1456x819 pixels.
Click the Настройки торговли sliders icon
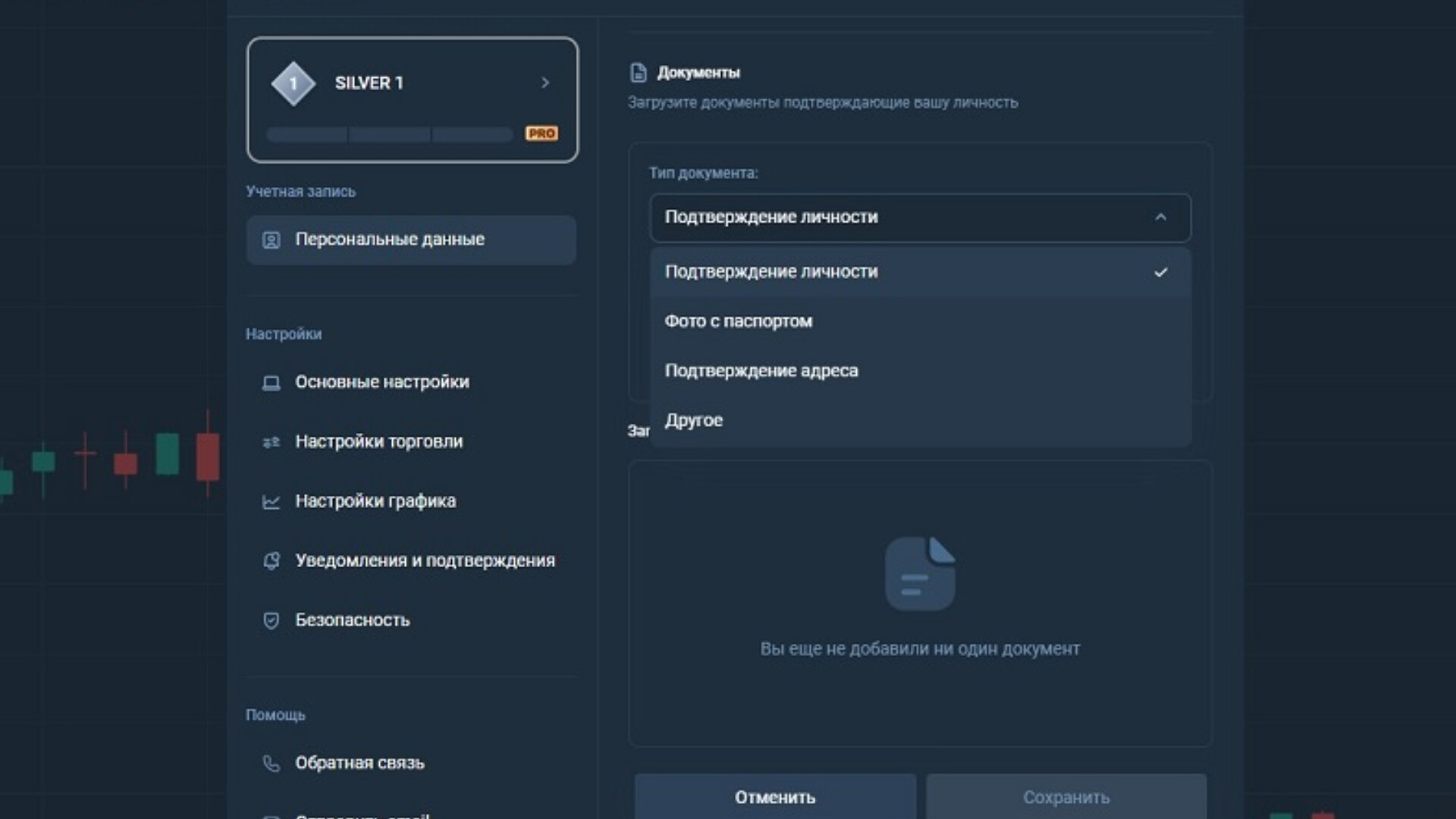click(x=271, y=442)
